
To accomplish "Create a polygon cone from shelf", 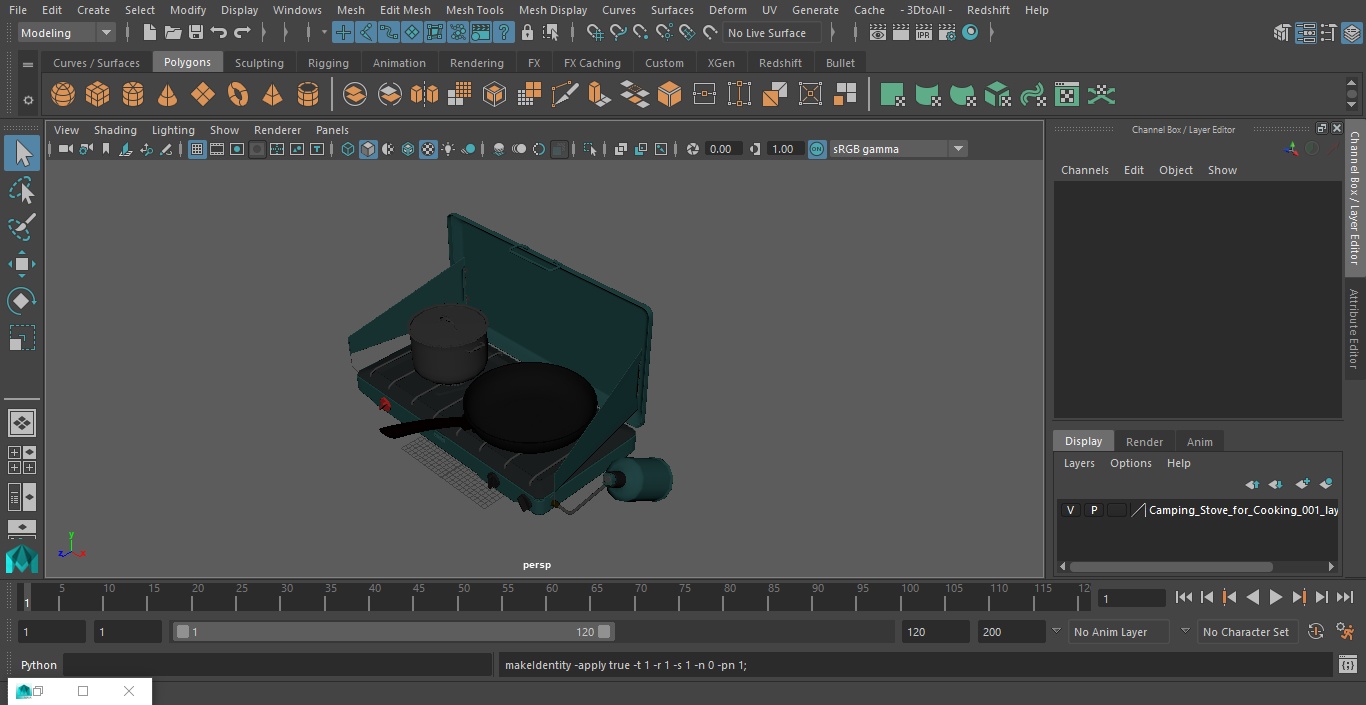I will coord(168,95).
